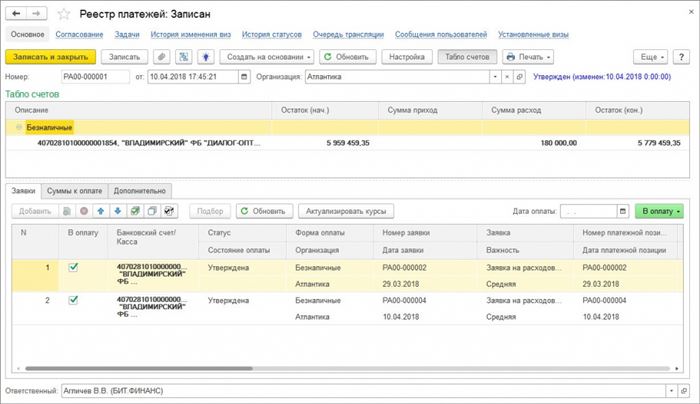Open calendar picker for document date

244,77
